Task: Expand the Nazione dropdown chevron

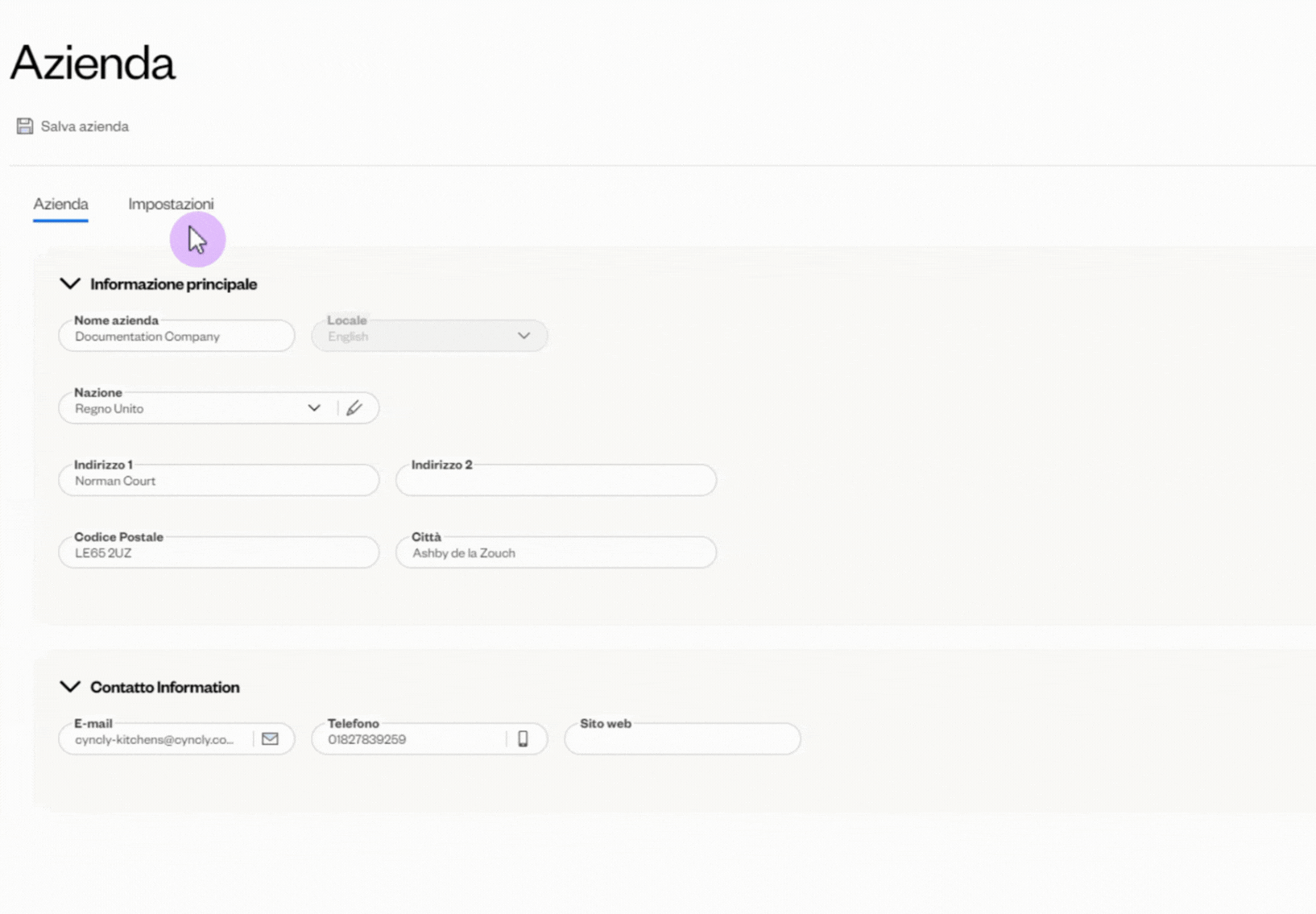Action: (x=314, y=408)
